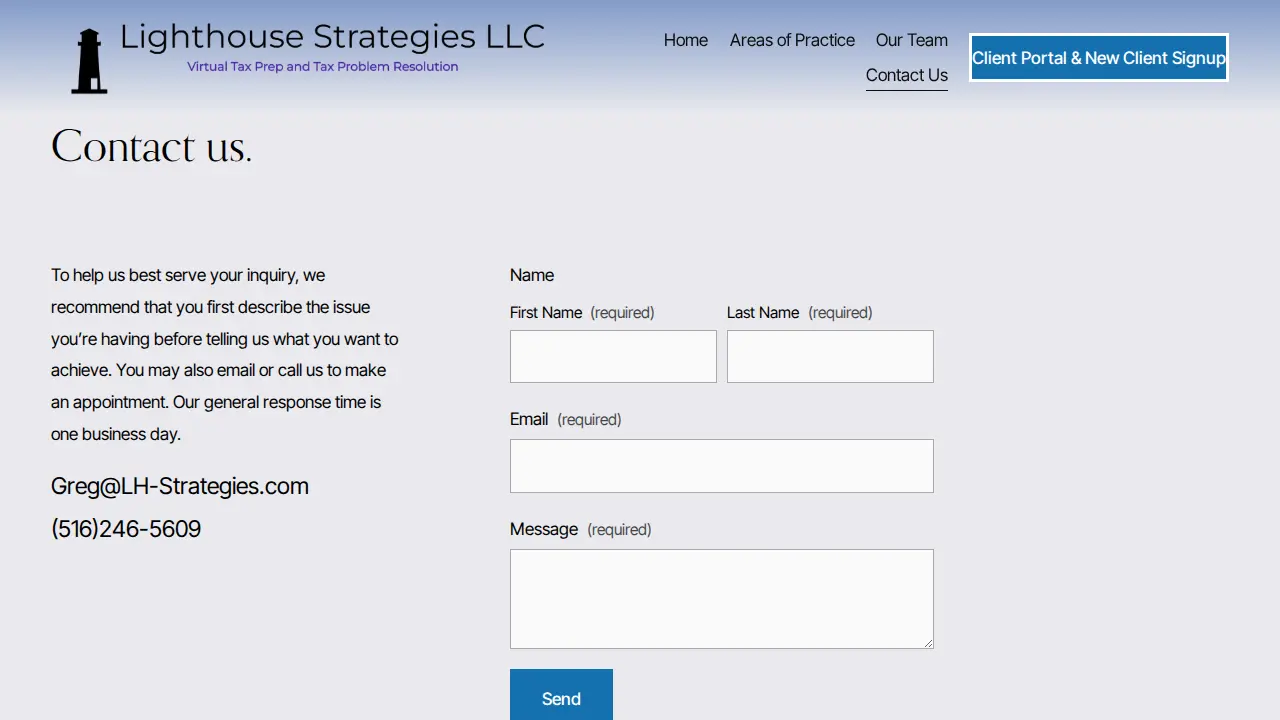
Task: Click the tagline Virtual Tax Prep and Tax Problem Resolution
Action: 322,67
